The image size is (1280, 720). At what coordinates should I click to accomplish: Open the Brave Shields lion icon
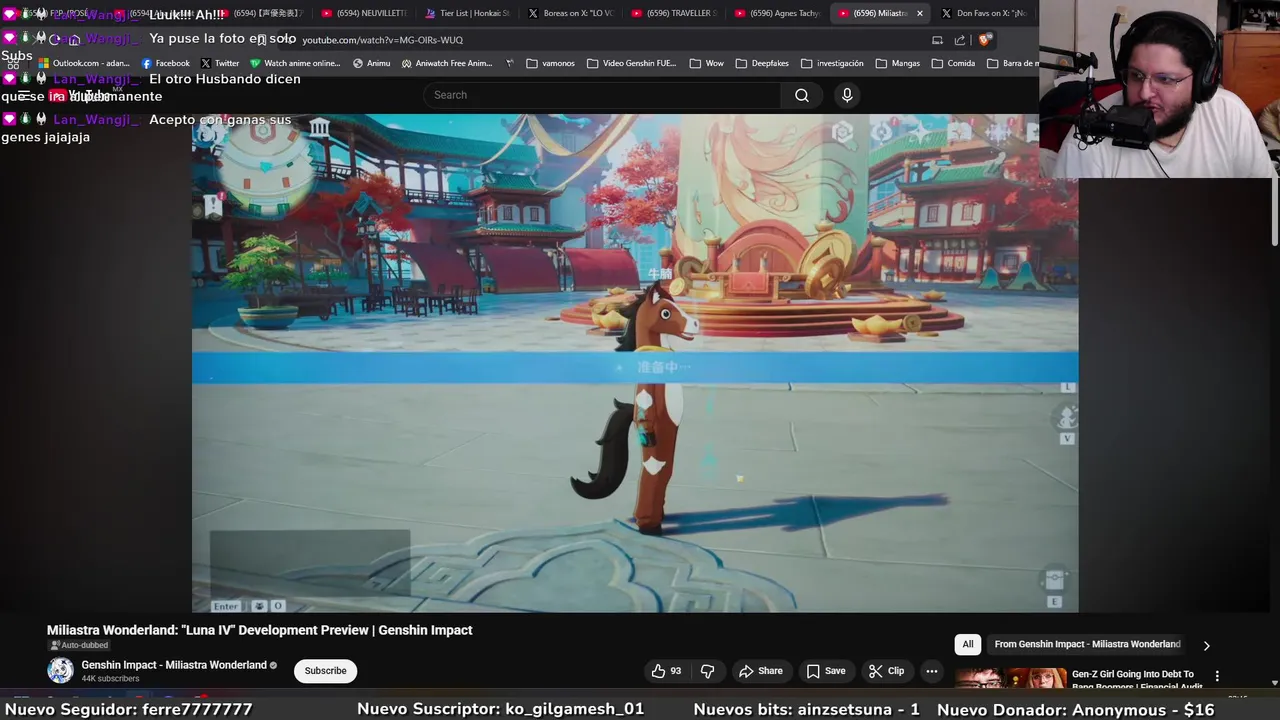pos(985,40)
